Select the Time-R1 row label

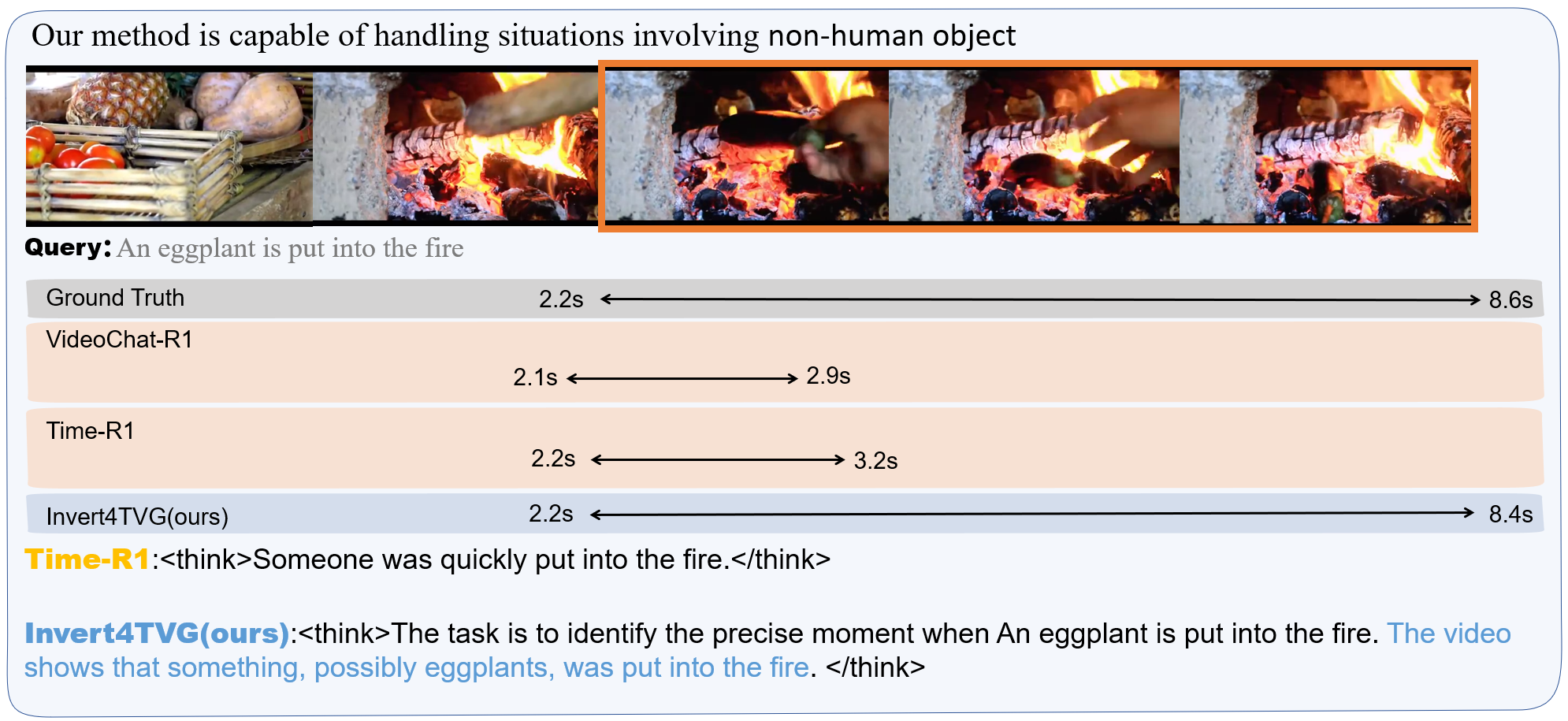pyautogui.click(x=91, y=431)
